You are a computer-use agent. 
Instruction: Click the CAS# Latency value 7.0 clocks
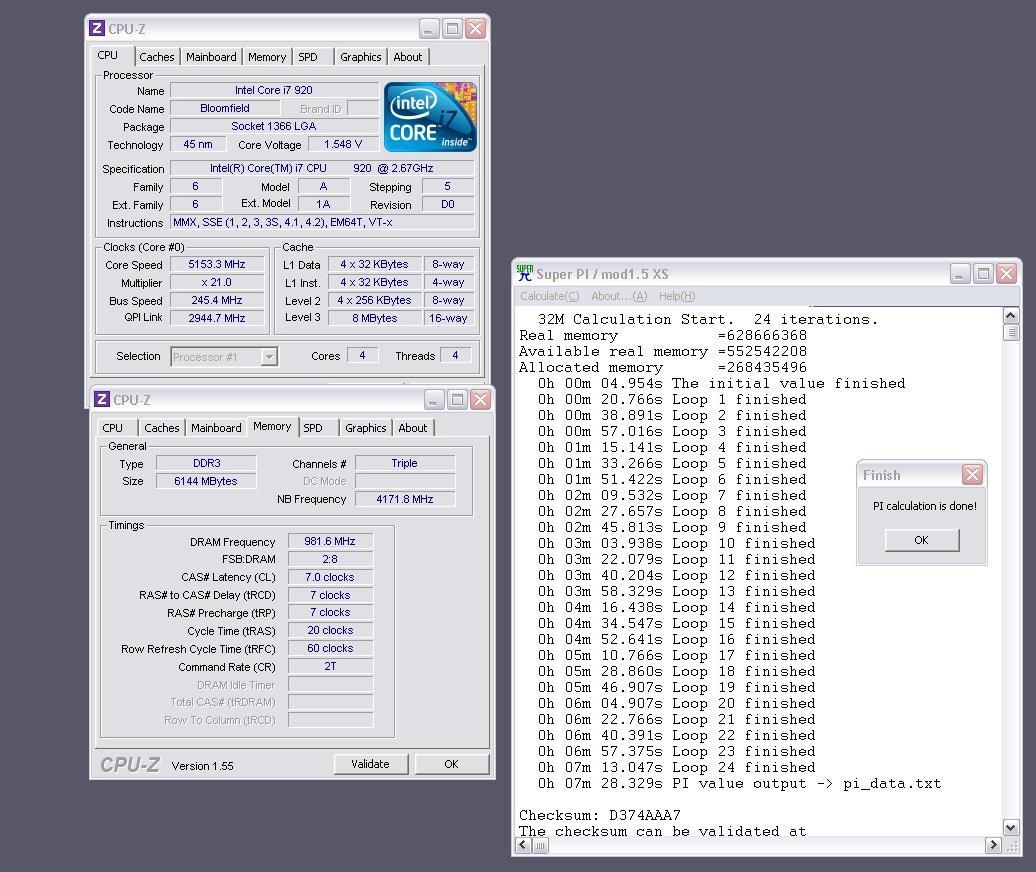pos(330,577)
